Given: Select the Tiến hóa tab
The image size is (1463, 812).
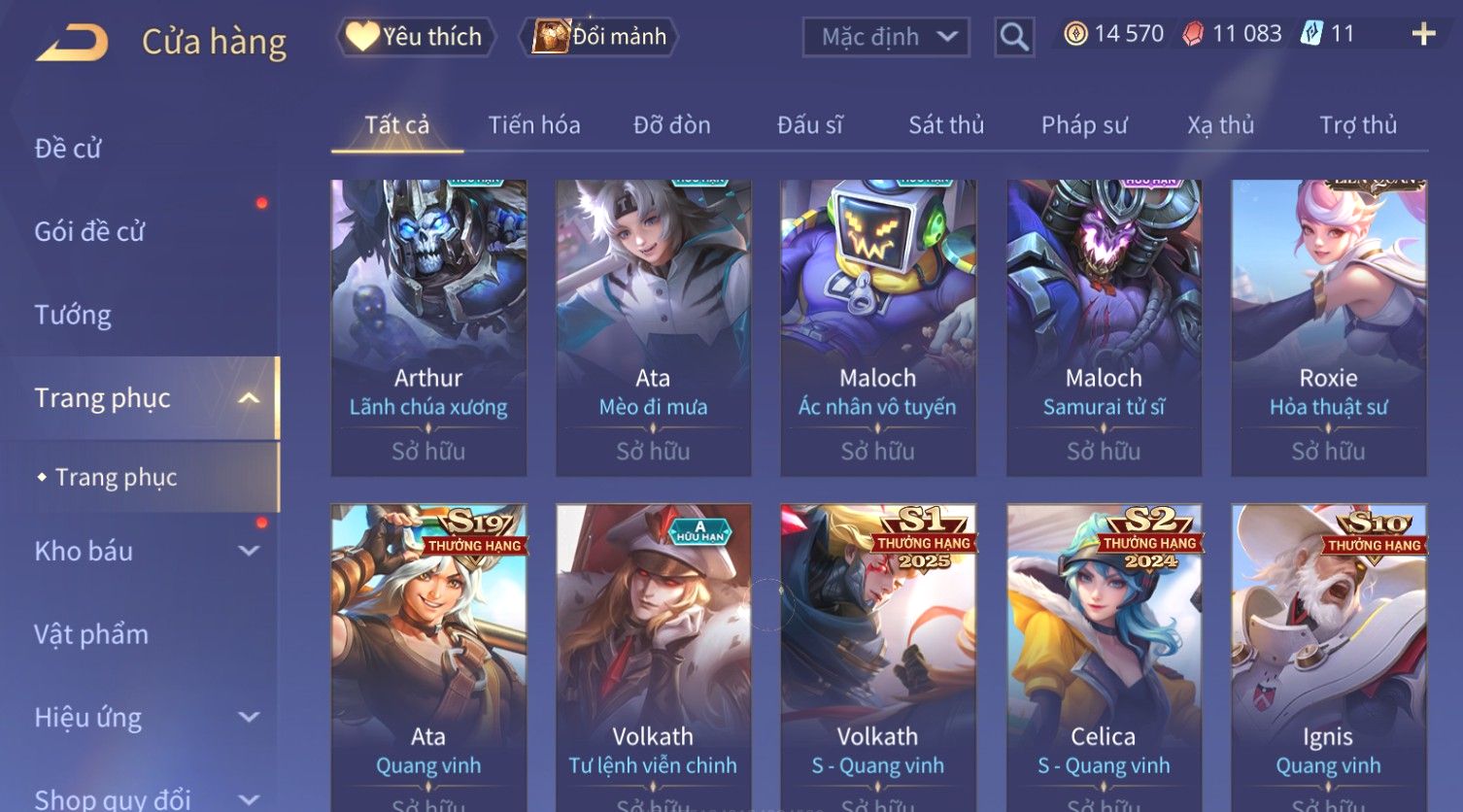Looking at the screenshot, I should click(x=534, y=125).
